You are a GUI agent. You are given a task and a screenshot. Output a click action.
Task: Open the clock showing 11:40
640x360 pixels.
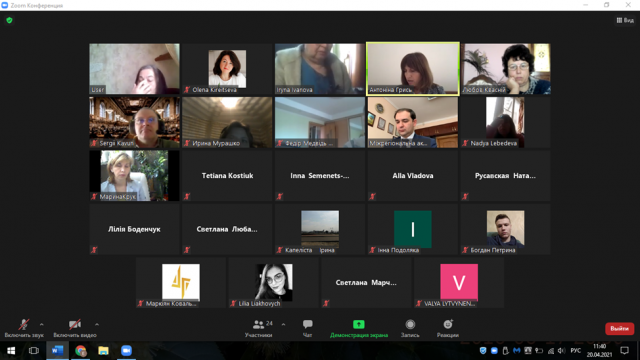pos(600,351)
